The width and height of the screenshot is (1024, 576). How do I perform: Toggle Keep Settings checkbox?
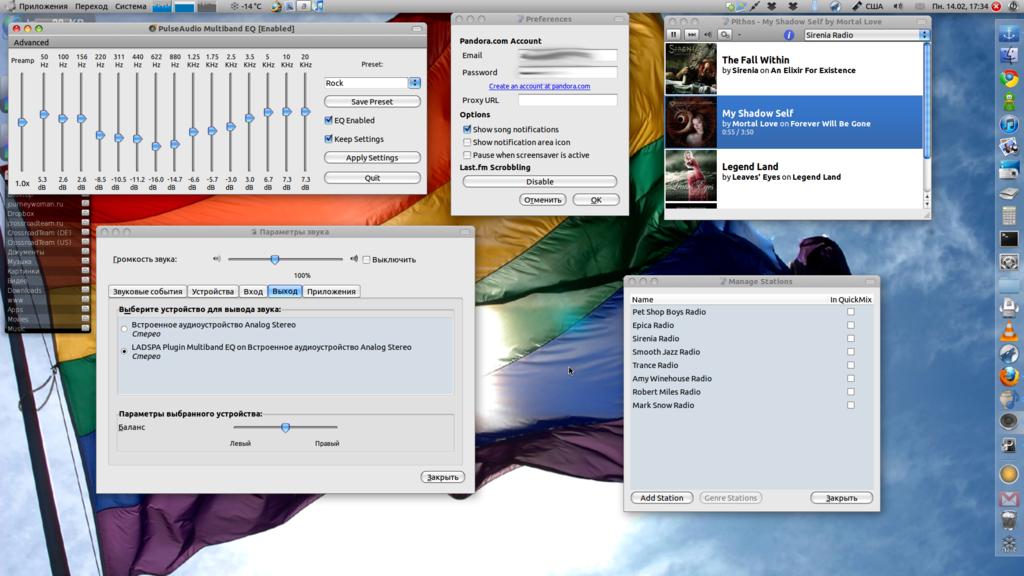(x=328, y=139)
